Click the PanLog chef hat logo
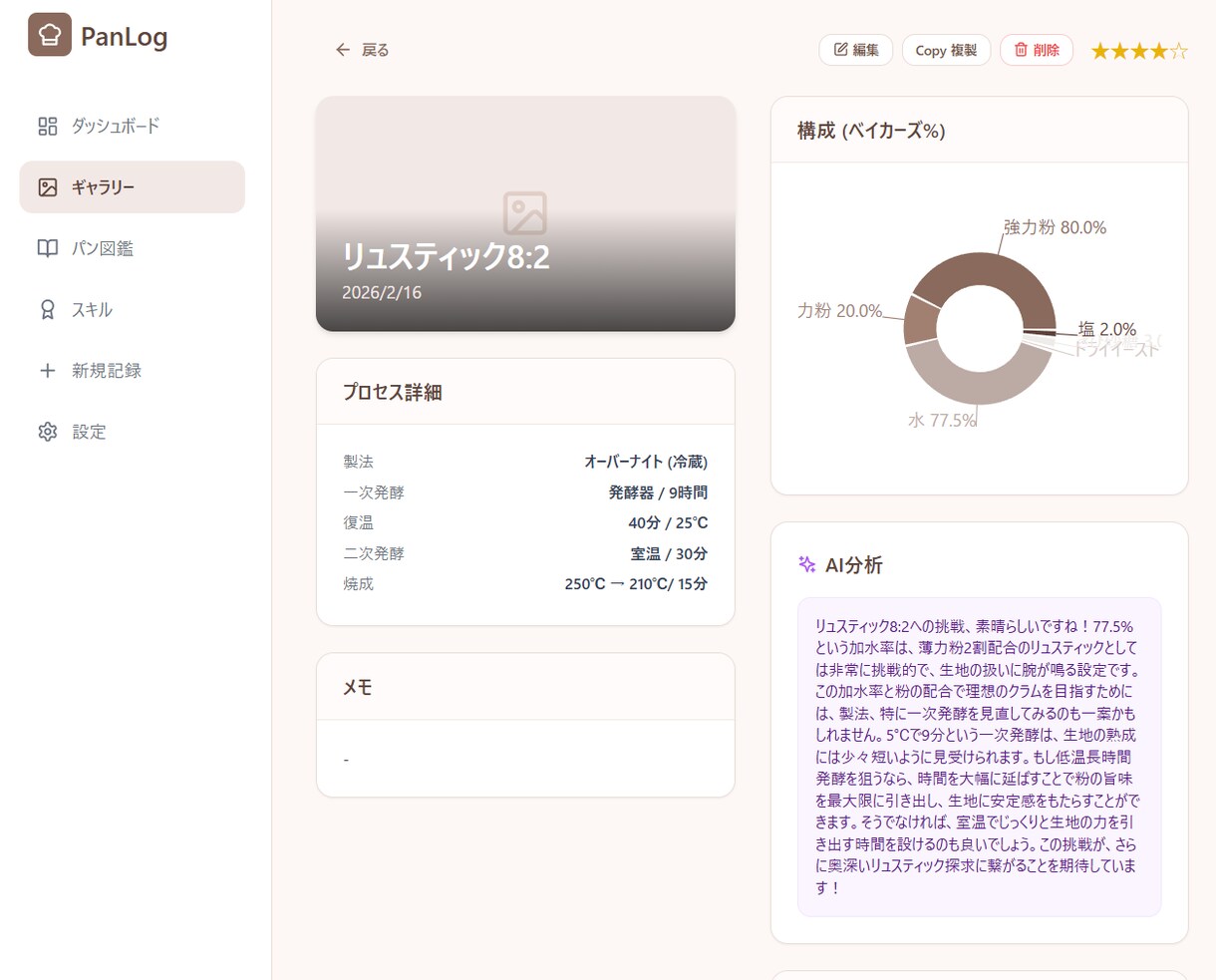This screenshot has height=980, width=1216. [50, 35]
